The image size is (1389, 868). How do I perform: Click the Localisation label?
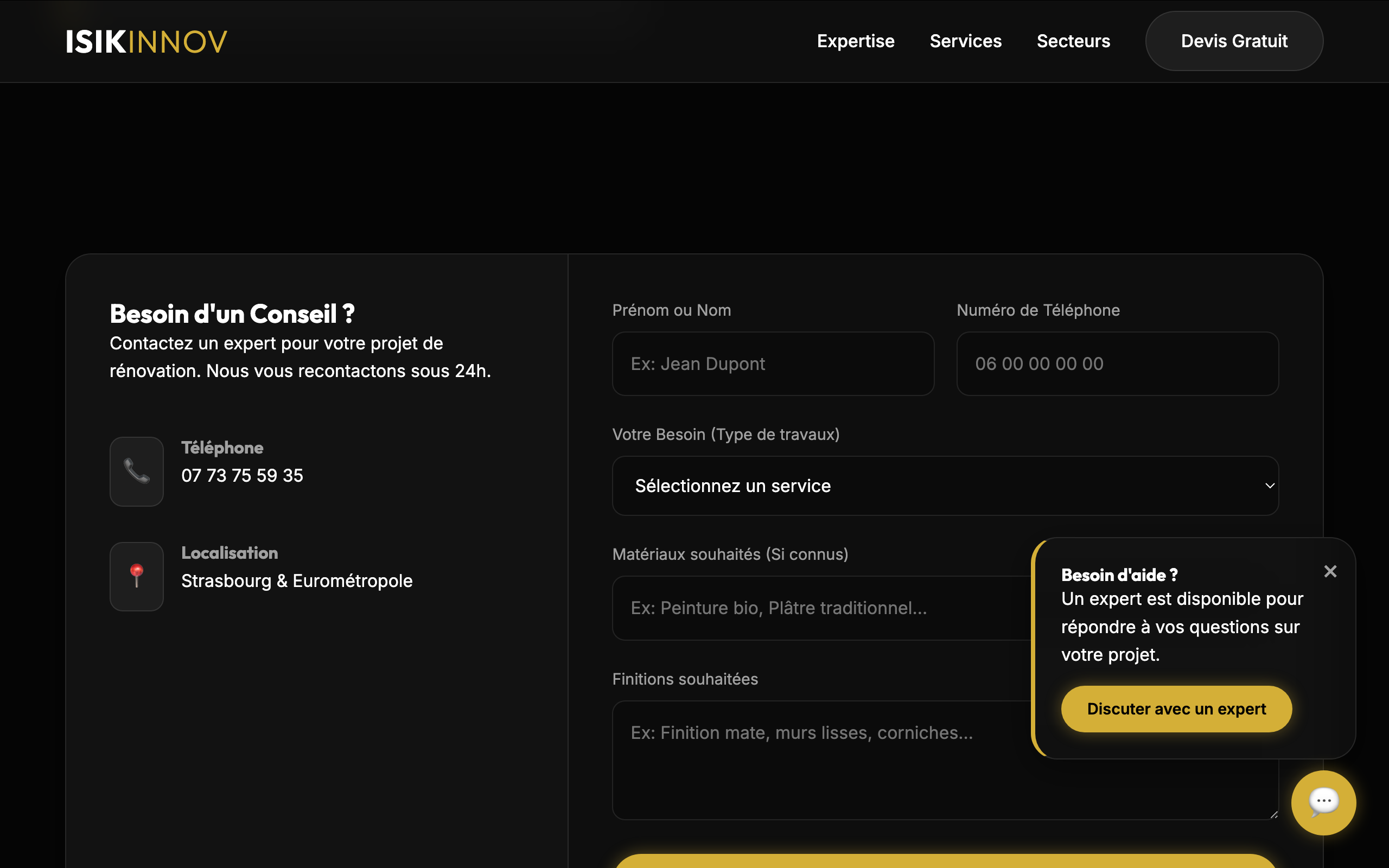[230, 553]
